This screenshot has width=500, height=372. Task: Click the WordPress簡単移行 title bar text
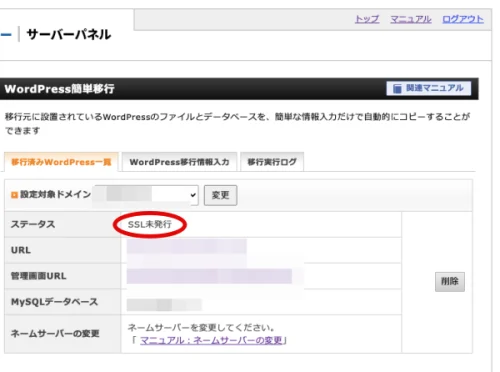(x=59, y=89)
